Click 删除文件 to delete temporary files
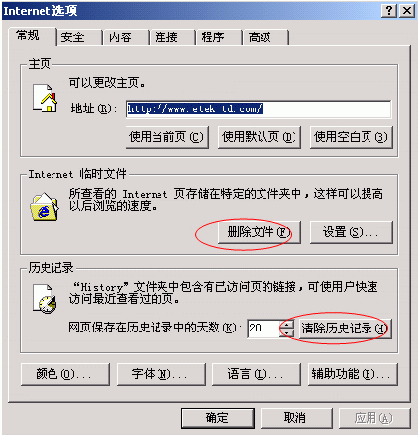Screen dimensions: 418x435 click(x=259, y=232)
